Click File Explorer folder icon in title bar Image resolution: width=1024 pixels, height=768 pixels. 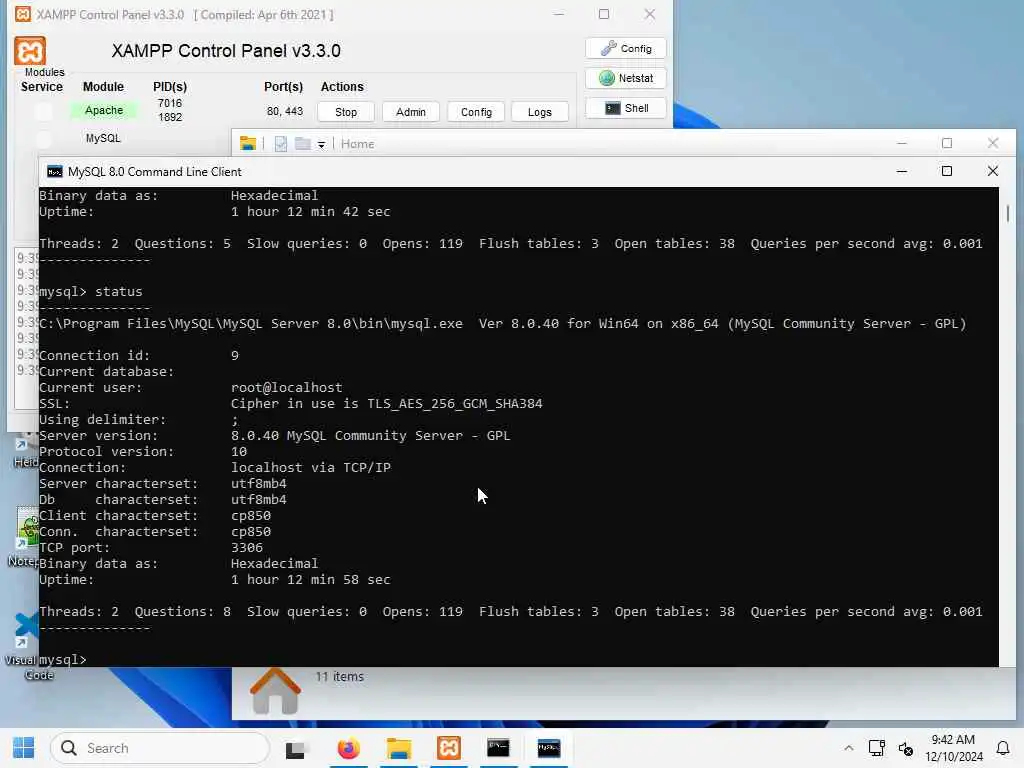coord(248,144)
